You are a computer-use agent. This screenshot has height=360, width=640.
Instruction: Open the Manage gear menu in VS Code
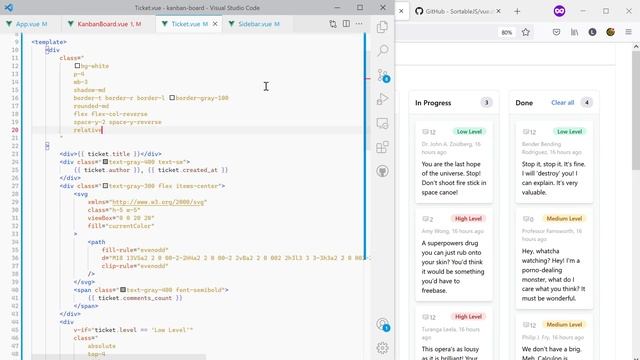[382, 348]
